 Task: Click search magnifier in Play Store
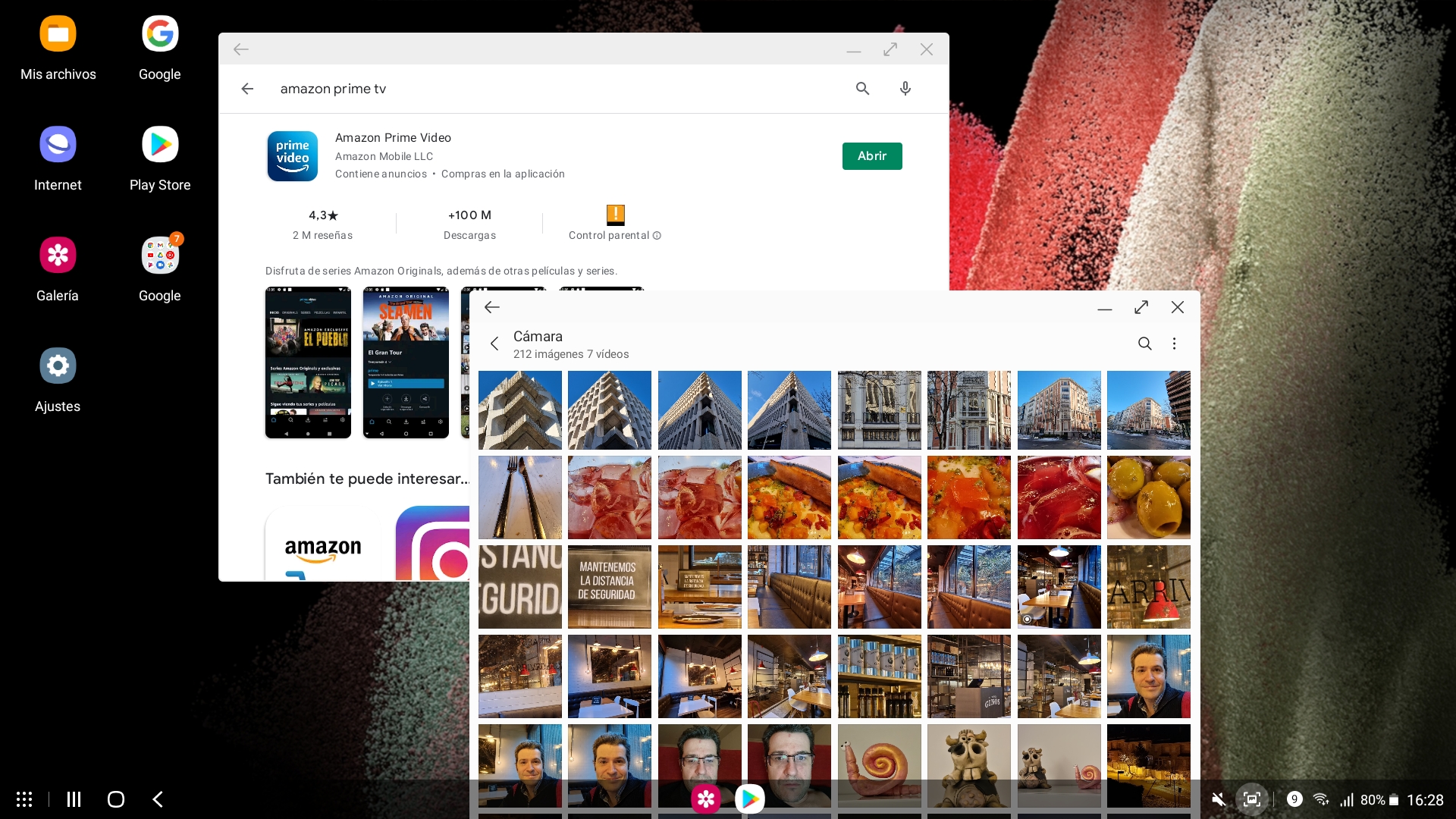[x=862, y=89]
